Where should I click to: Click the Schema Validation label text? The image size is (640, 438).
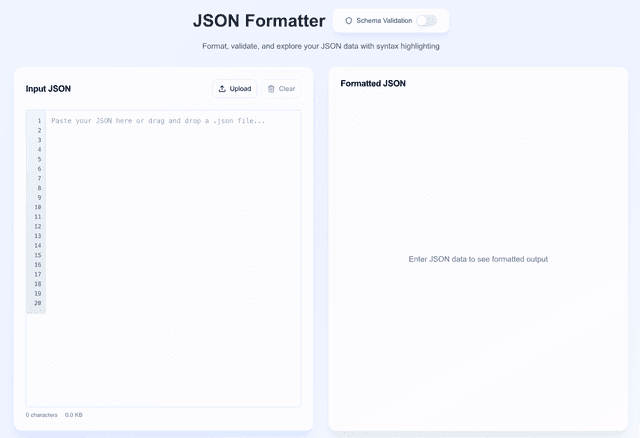384,20
